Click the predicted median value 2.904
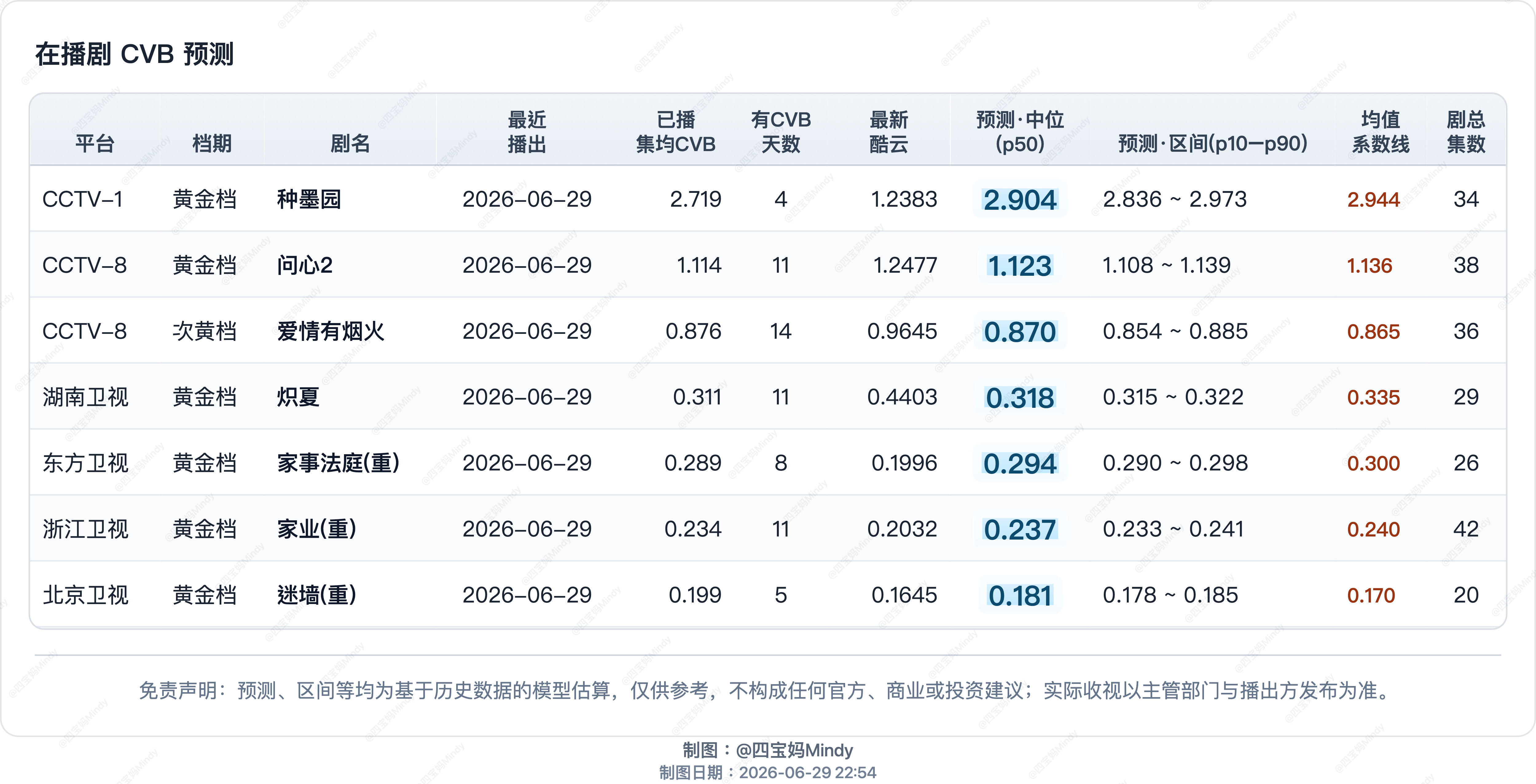This screenshot has width=1536, height=784. pyautogui.click(x=1020, y=200)
